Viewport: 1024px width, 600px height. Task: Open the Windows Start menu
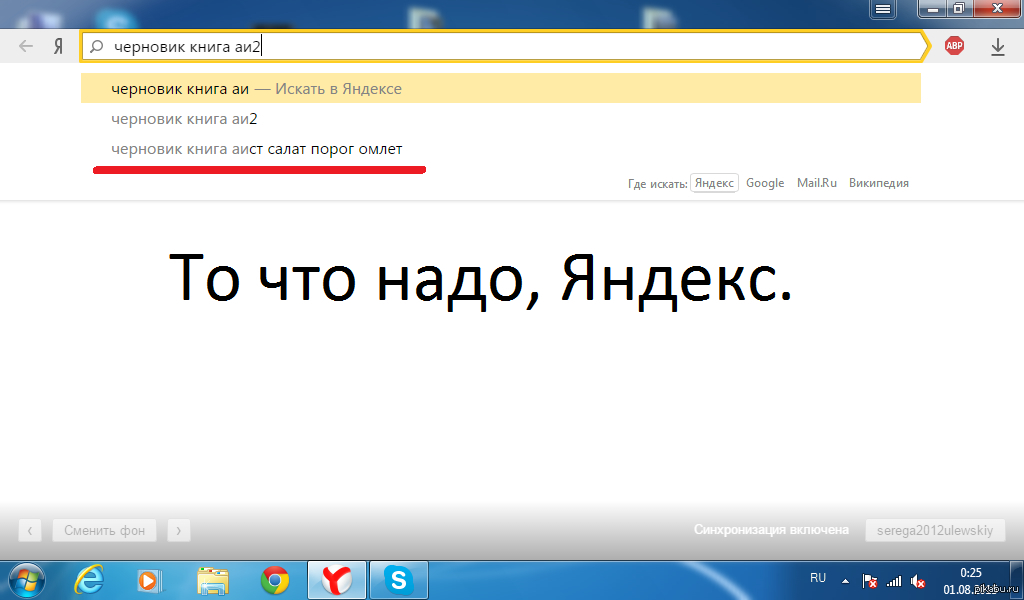click(25, 579)
